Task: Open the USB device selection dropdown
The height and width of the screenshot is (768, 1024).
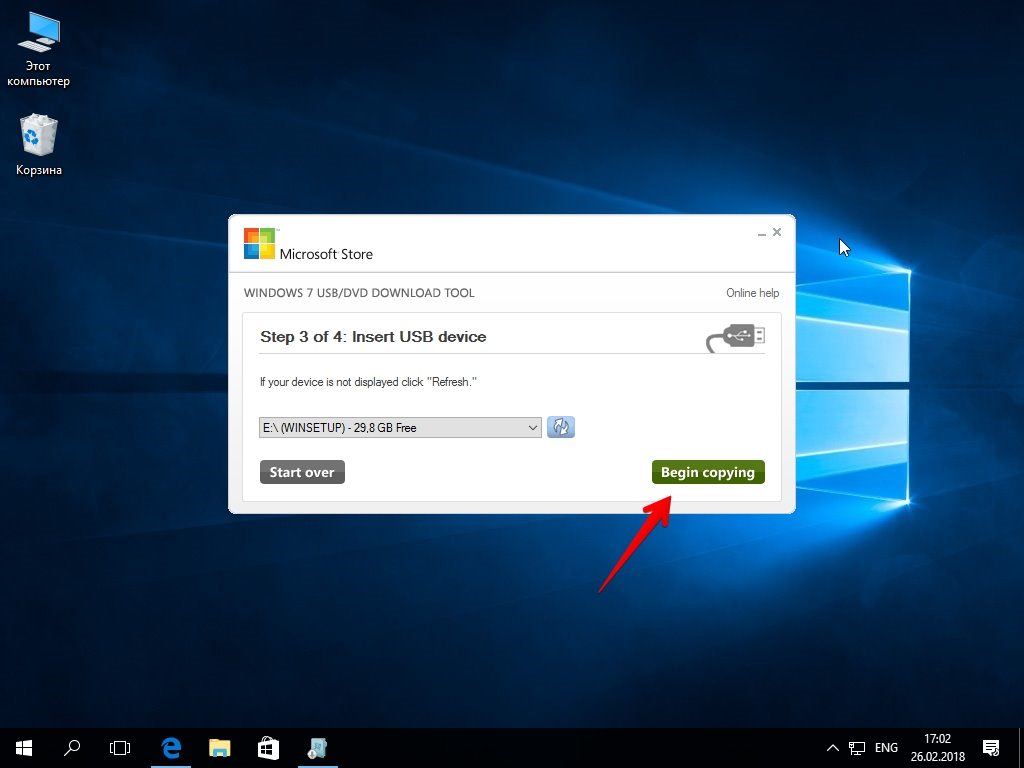Action: 400,428
